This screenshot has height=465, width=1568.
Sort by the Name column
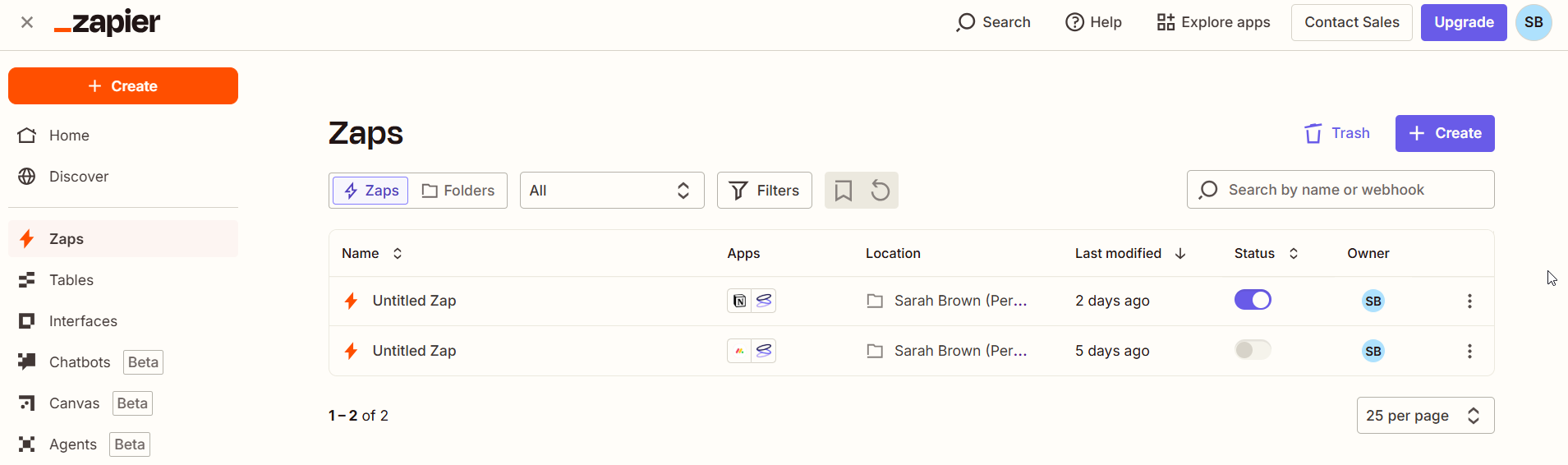[x=372, y=254]
